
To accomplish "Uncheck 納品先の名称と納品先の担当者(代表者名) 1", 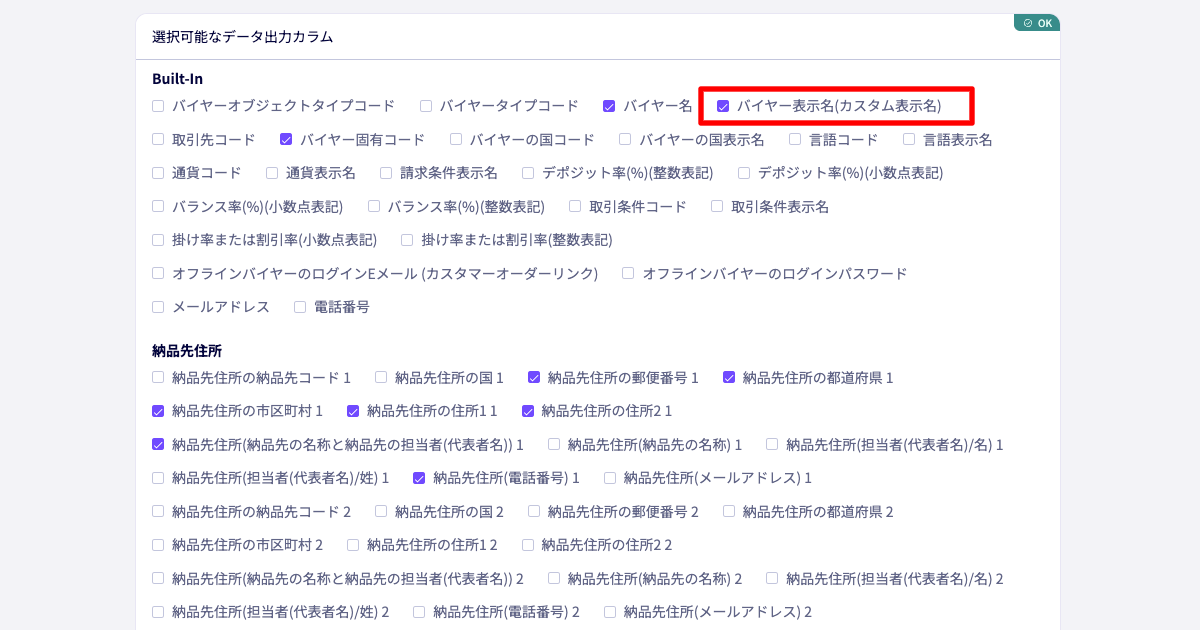I will [x=158, y=444].
